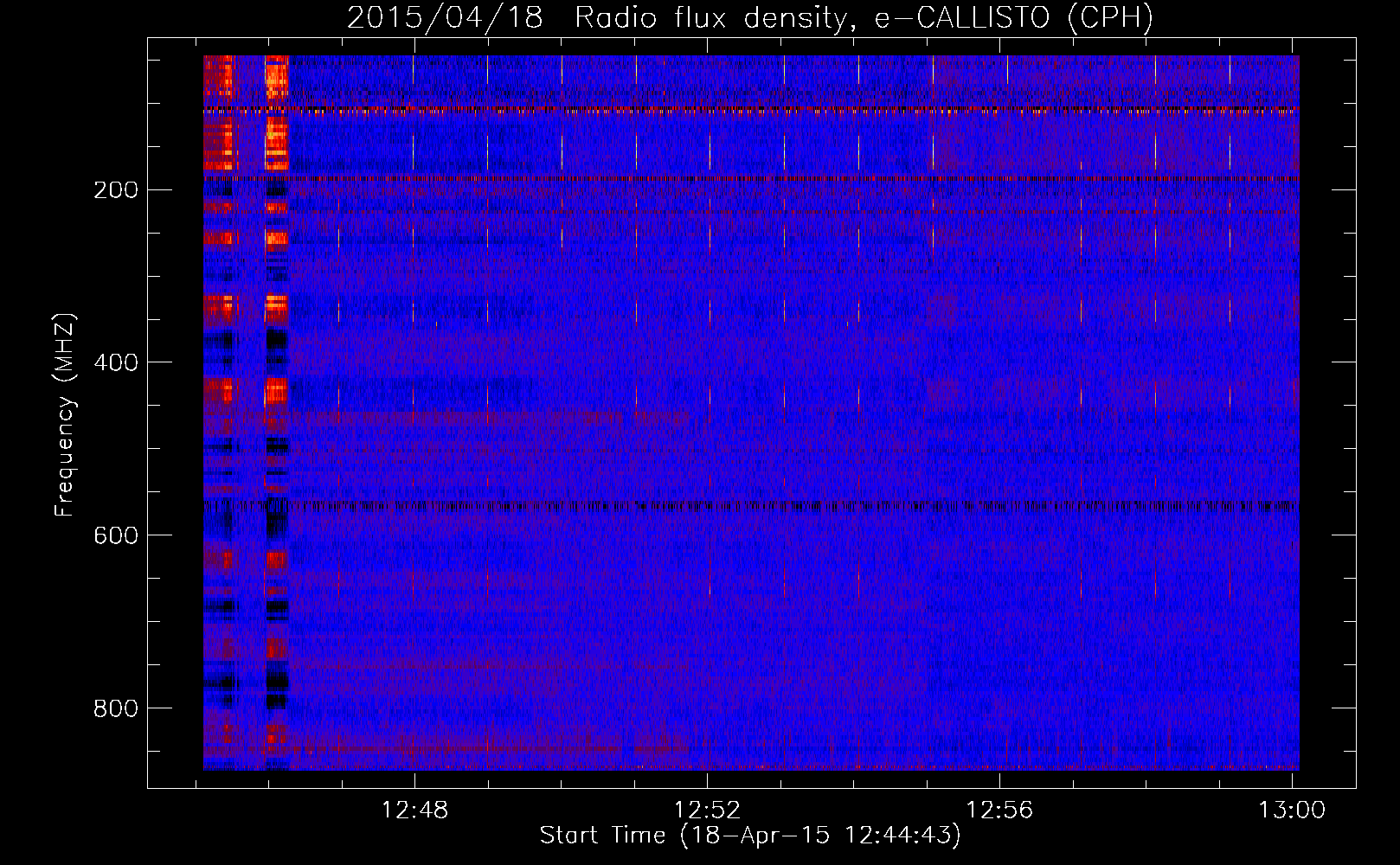
Task: Click the 800 frequency tick label
Action: 115,708
